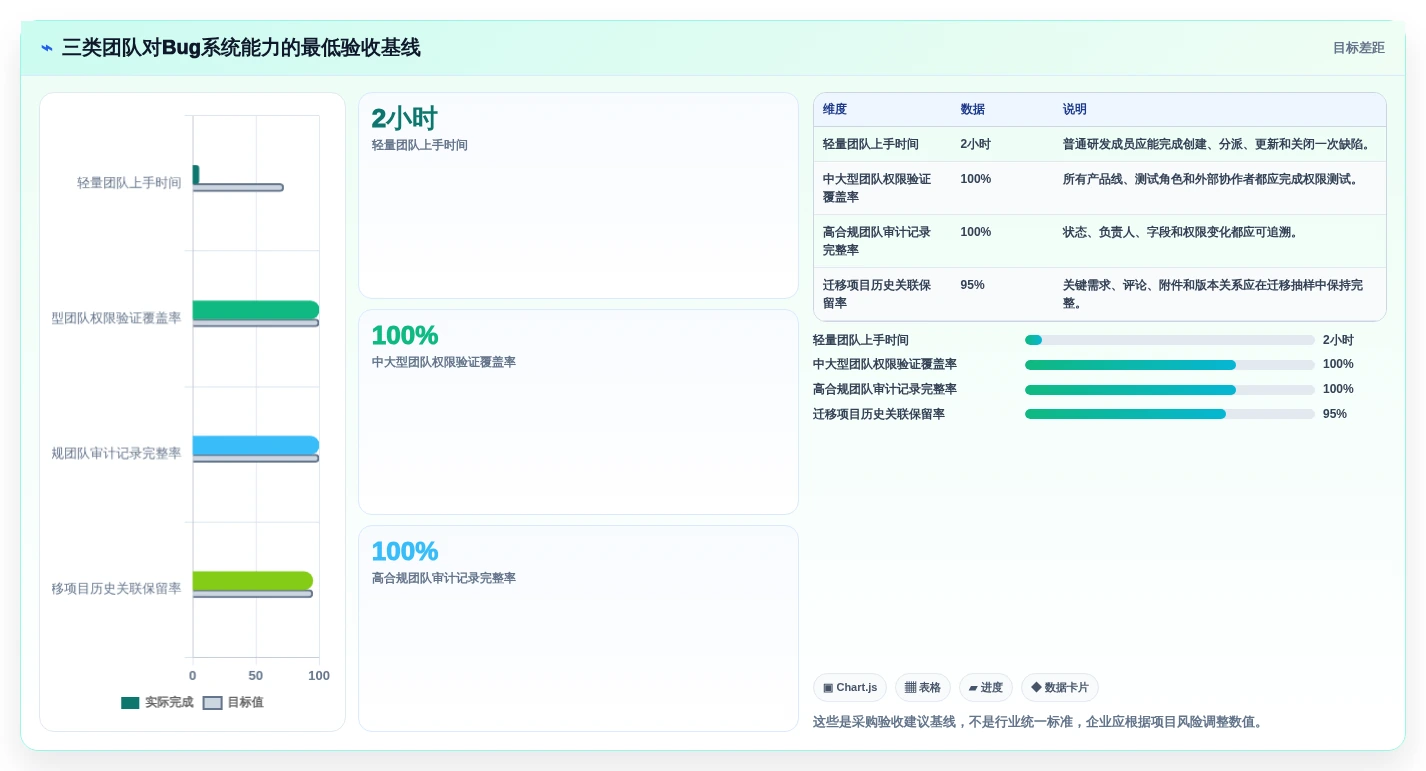1426x771 pixels.
Task: Click the 95% value in the table
Action: point(972,285)
